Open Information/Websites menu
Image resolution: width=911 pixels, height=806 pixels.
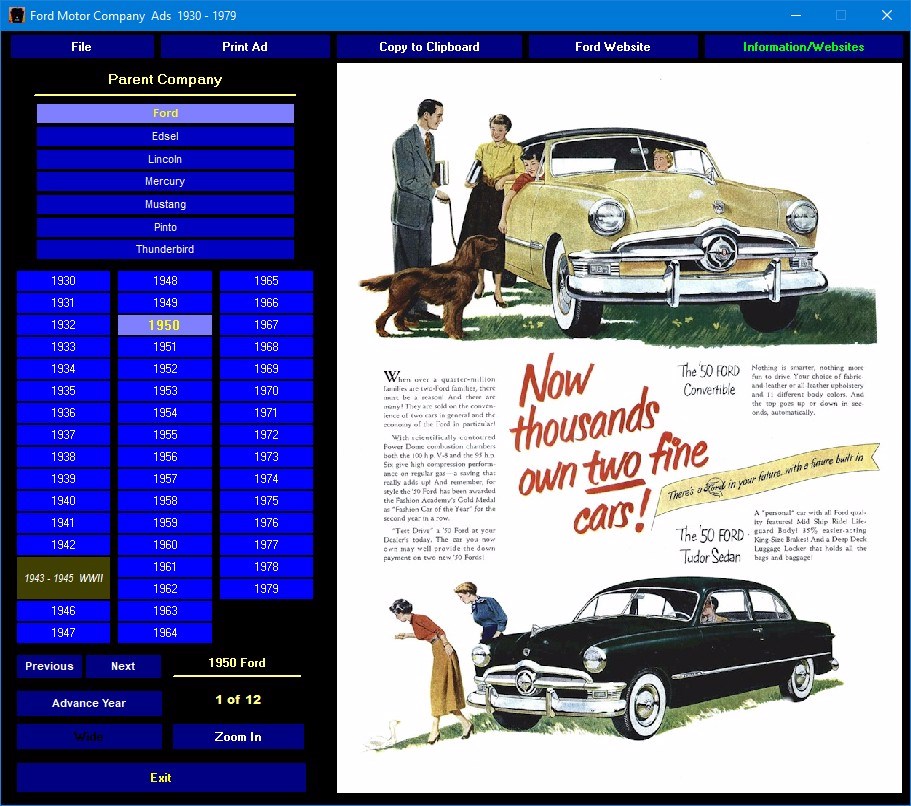click(x=803, y=46)
